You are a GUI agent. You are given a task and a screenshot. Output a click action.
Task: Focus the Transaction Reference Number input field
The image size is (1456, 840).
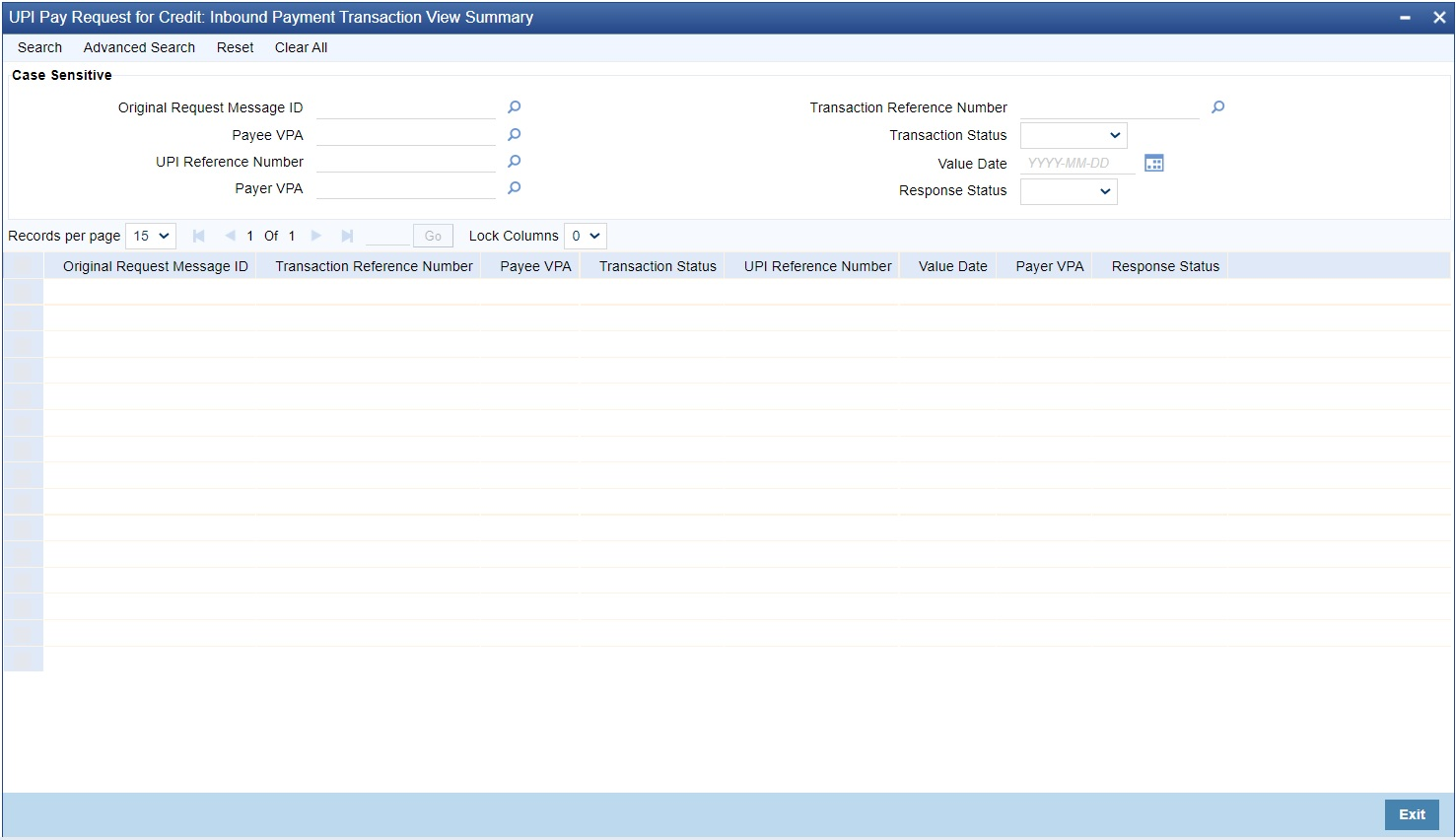click(1110, 107)
